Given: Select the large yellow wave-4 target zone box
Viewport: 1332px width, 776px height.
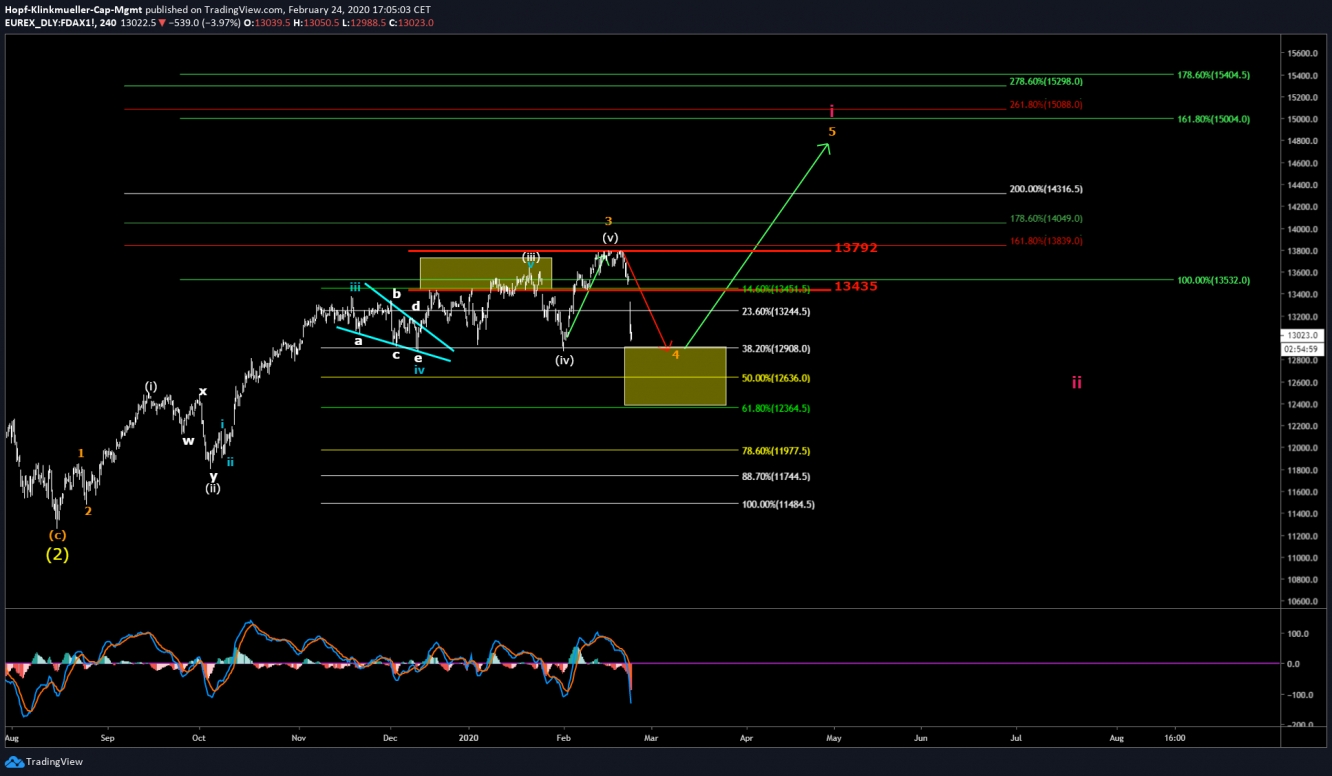Looking at the screenshot, I should pos(675,376).
